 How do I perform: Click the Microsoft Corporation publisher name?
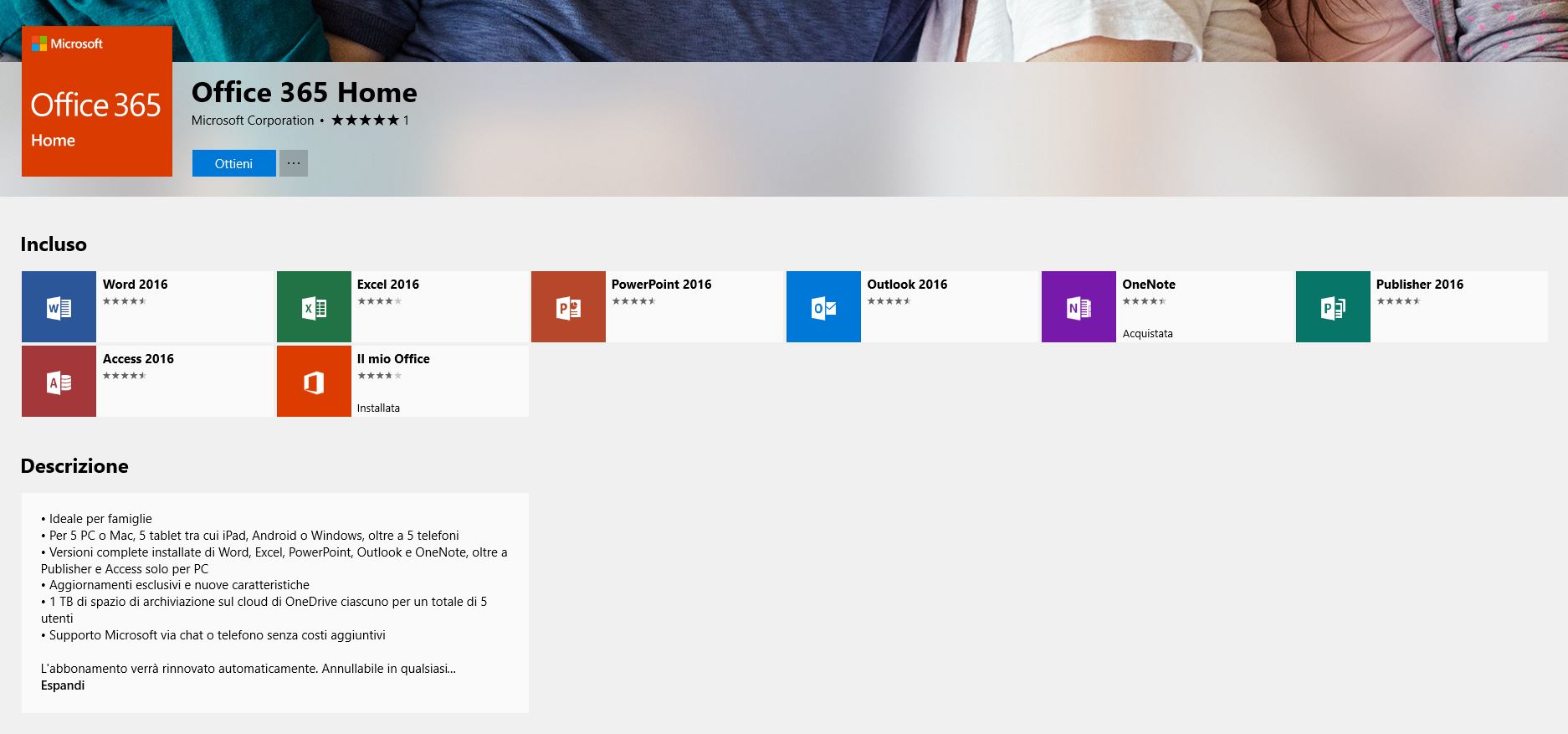pos(253,121)
